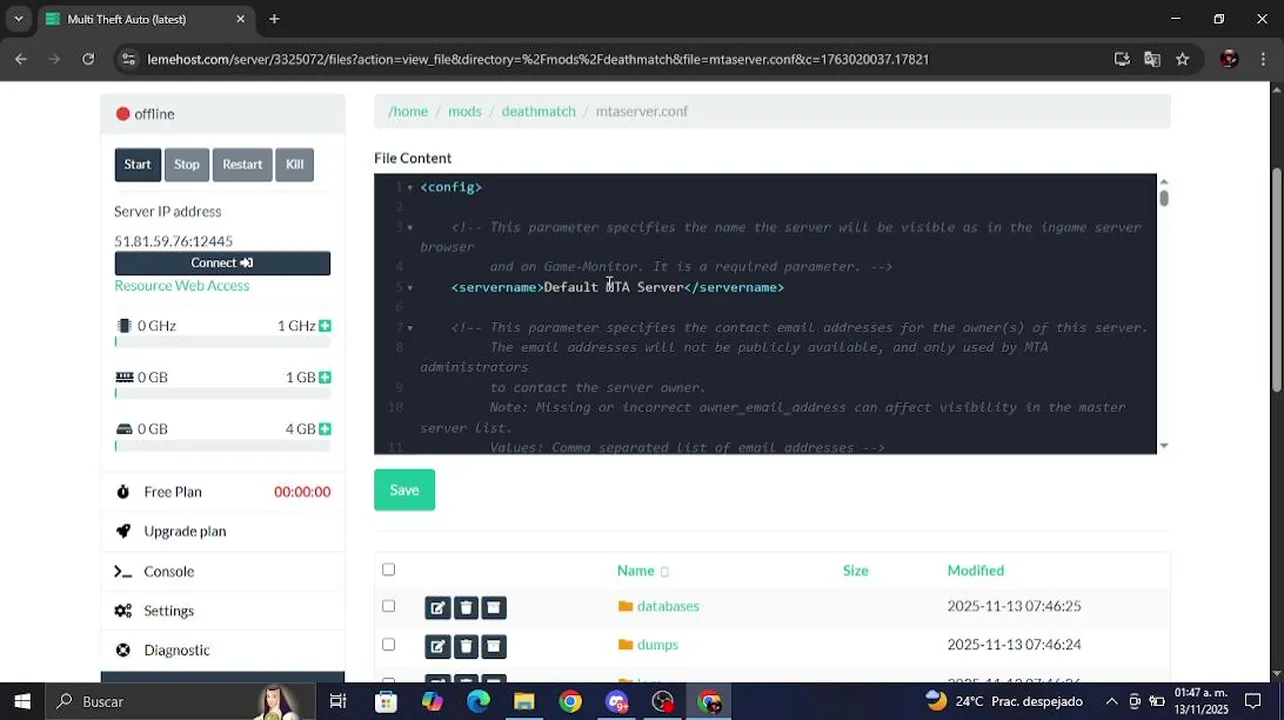Click the Connect button
Viewport: 1284px width, 720px height.
coord(222,263)
